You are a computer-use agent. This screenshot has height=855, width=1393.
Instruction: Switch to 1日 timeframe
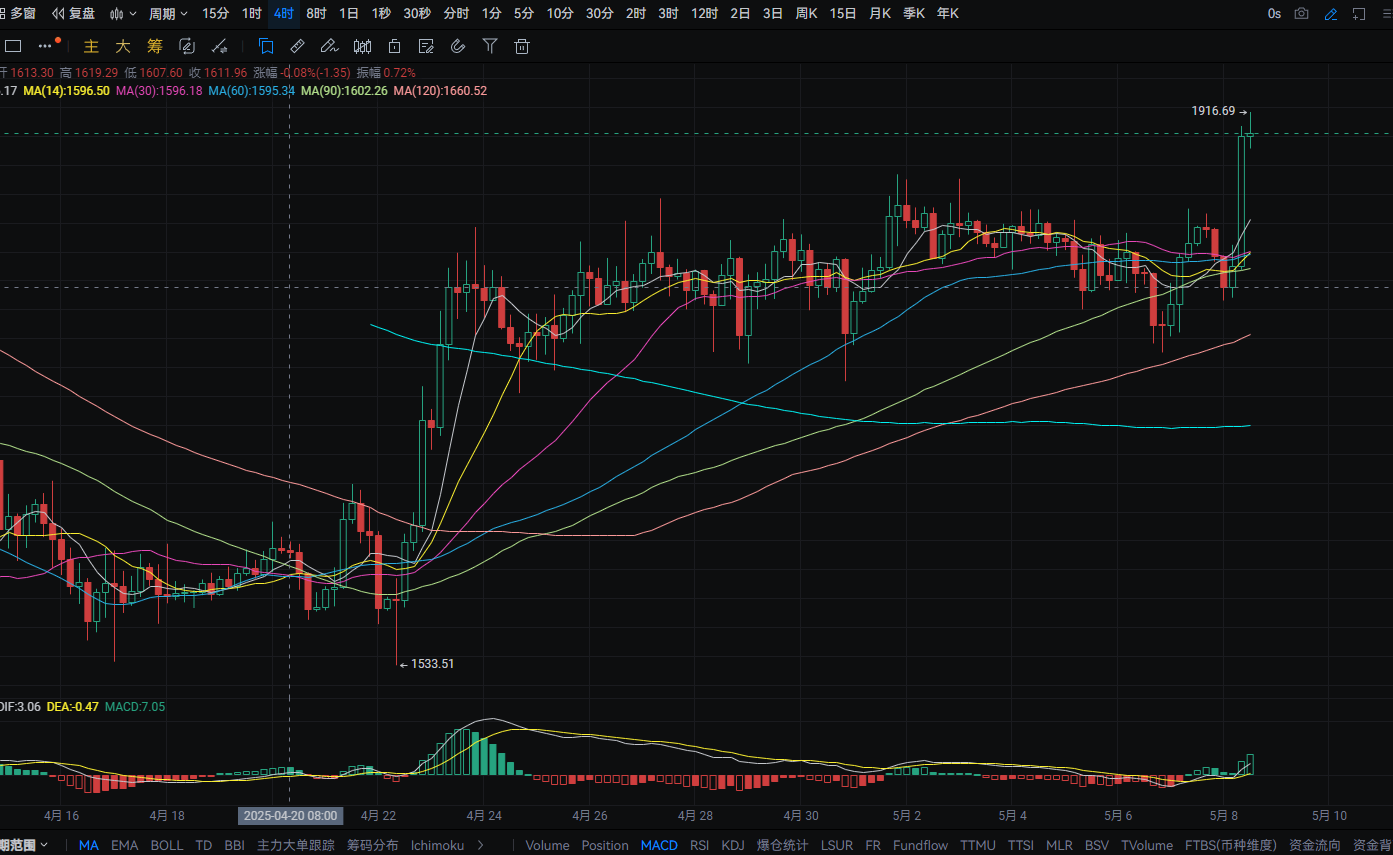[348, 14]
